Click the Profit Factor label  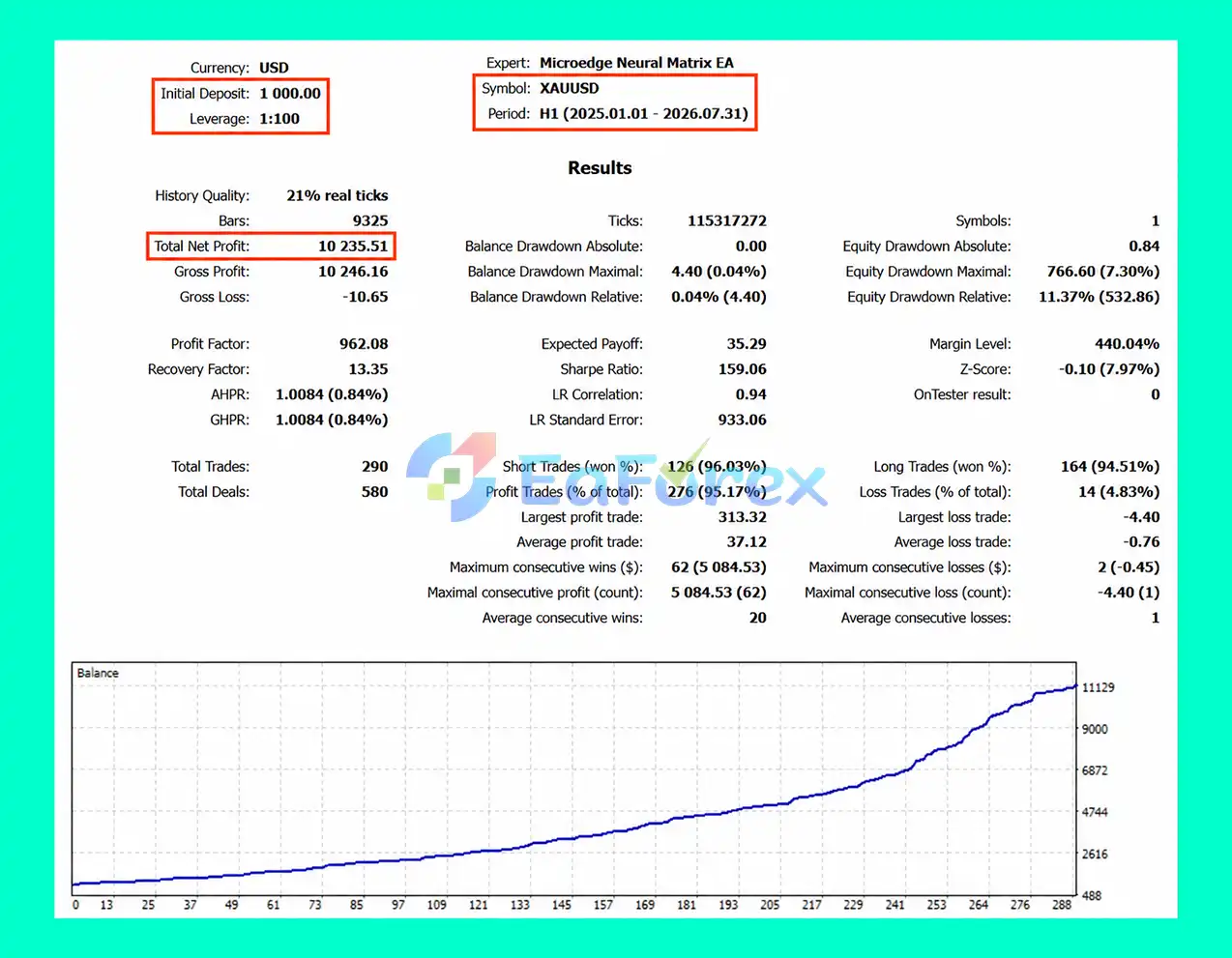pyautogui.click(x=210, y=344)
